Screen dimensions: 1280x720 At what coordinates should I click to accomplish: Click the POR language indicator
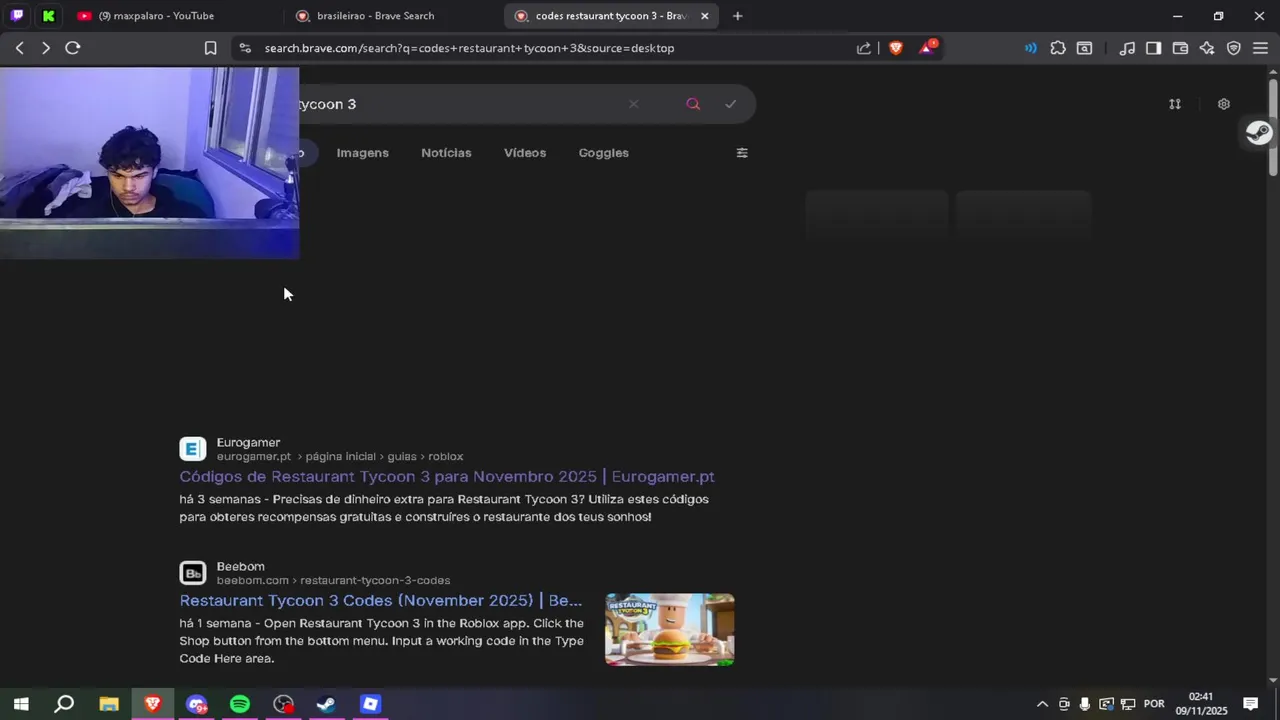pyautogui.click(x=1154, y=704)
